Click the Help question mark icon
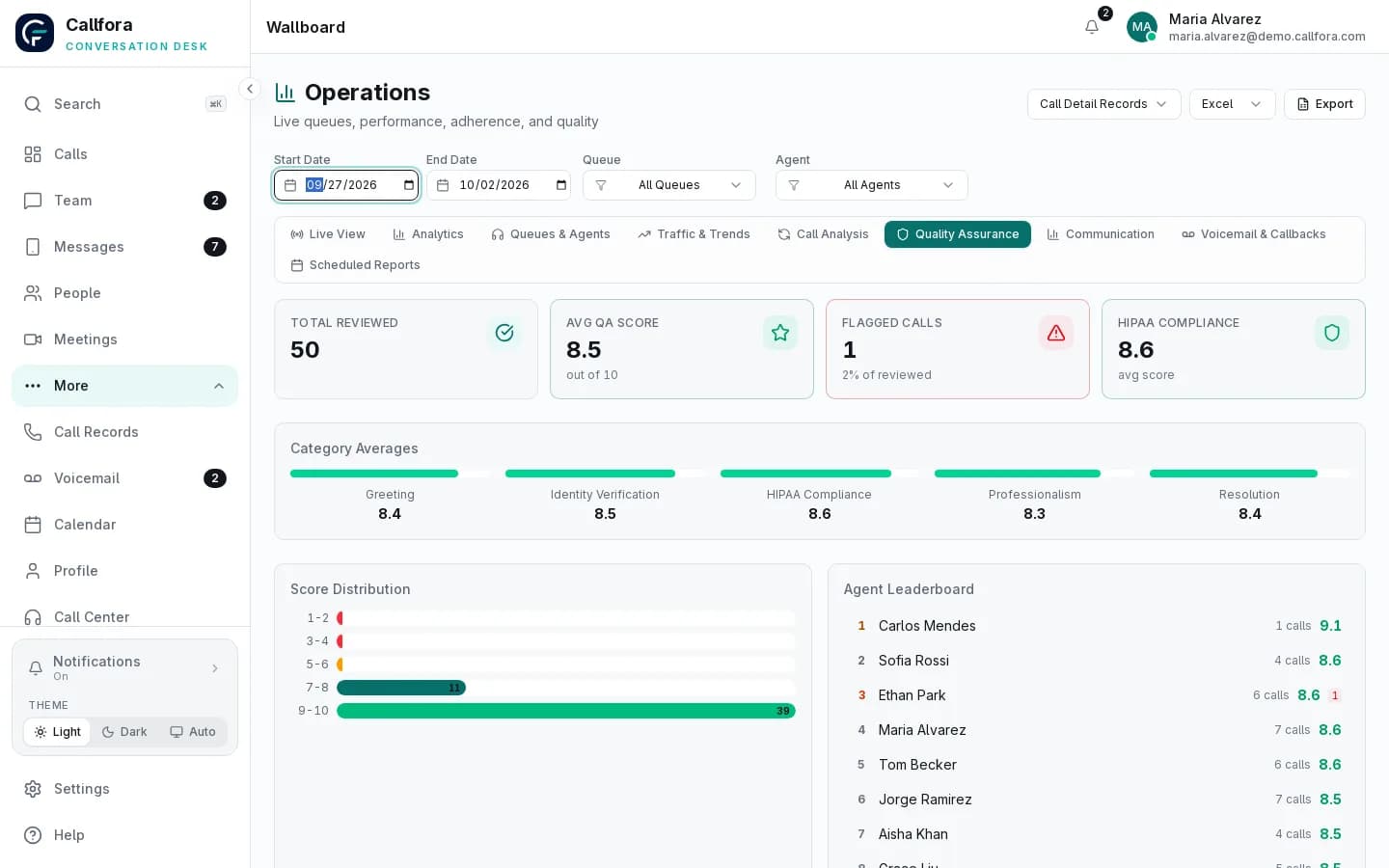Viewport: 1389px width, 868px height. (33, 835)
